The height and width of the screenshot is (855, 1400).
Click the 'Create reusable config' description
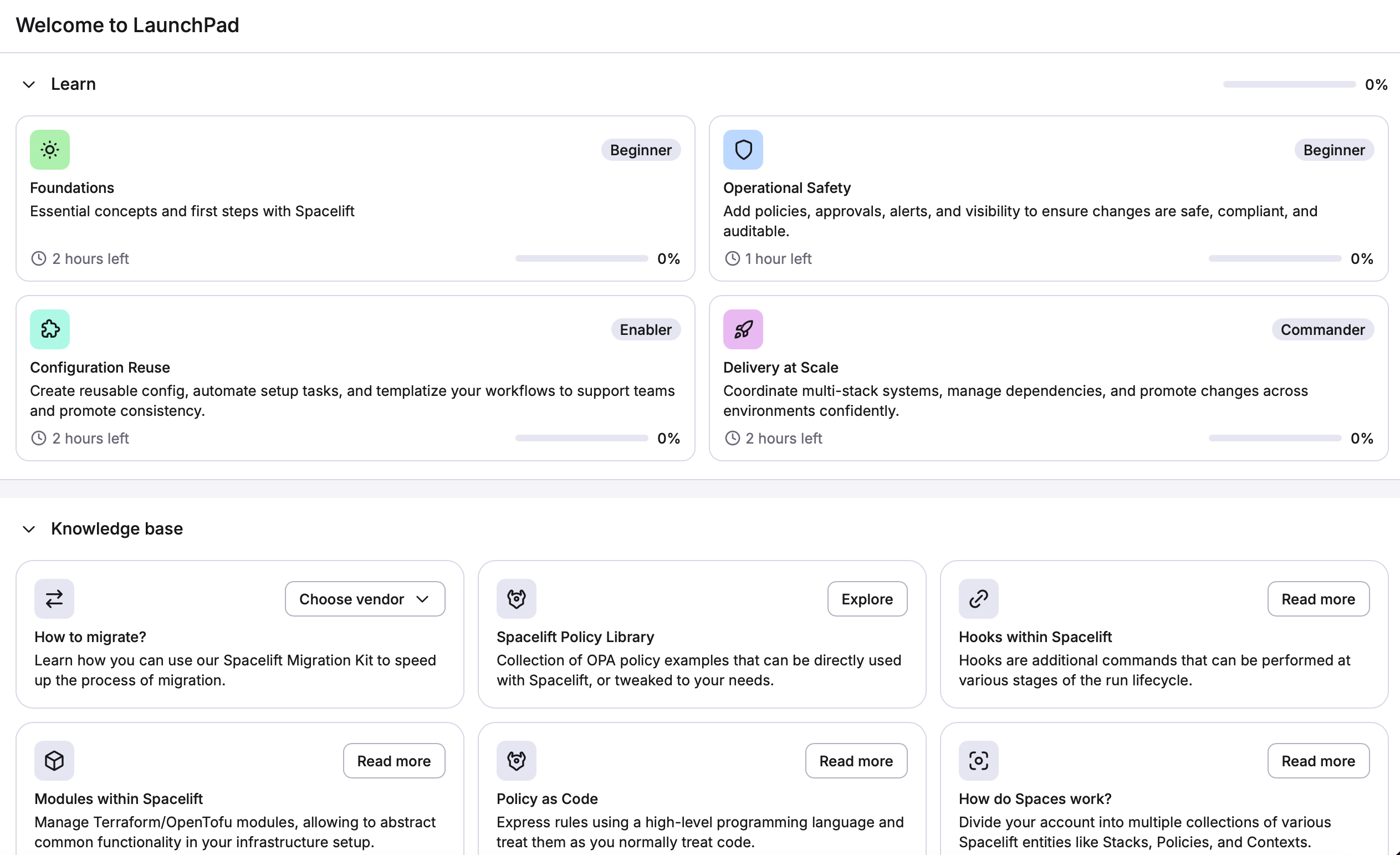(x=352, y=401)
